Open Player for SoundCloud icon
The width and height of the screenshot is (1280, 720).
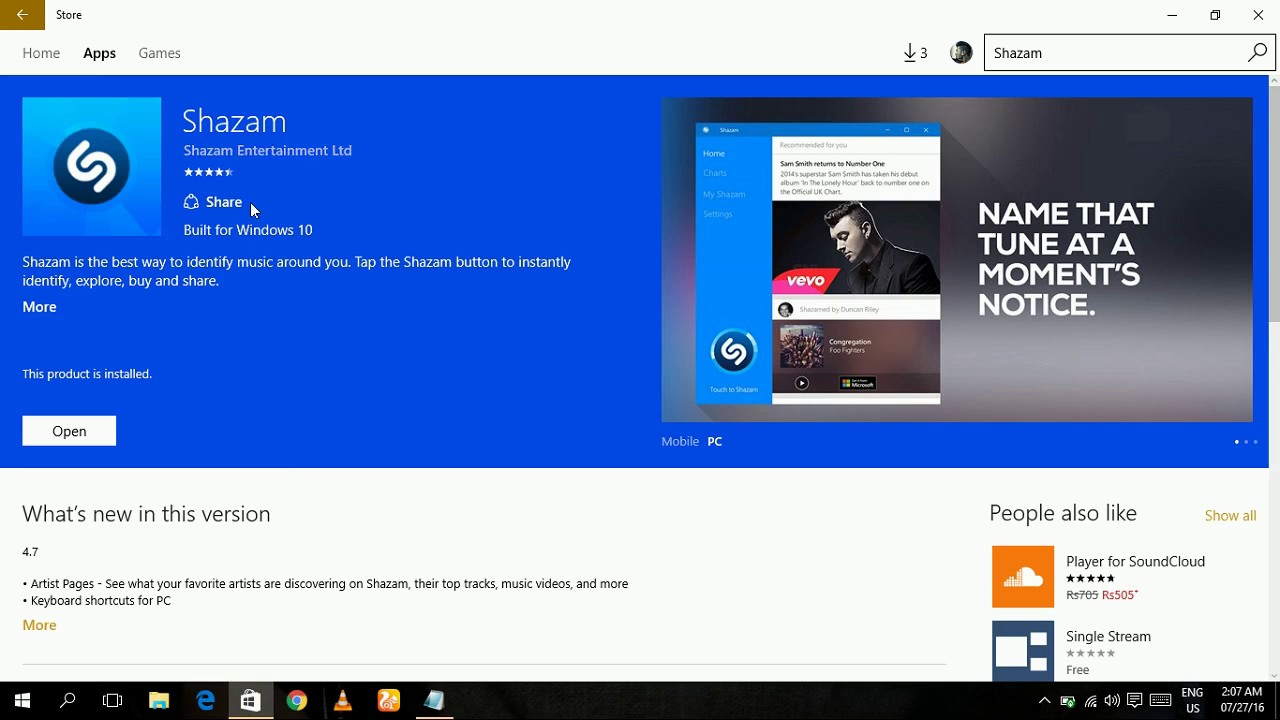tap(1023, 577)
